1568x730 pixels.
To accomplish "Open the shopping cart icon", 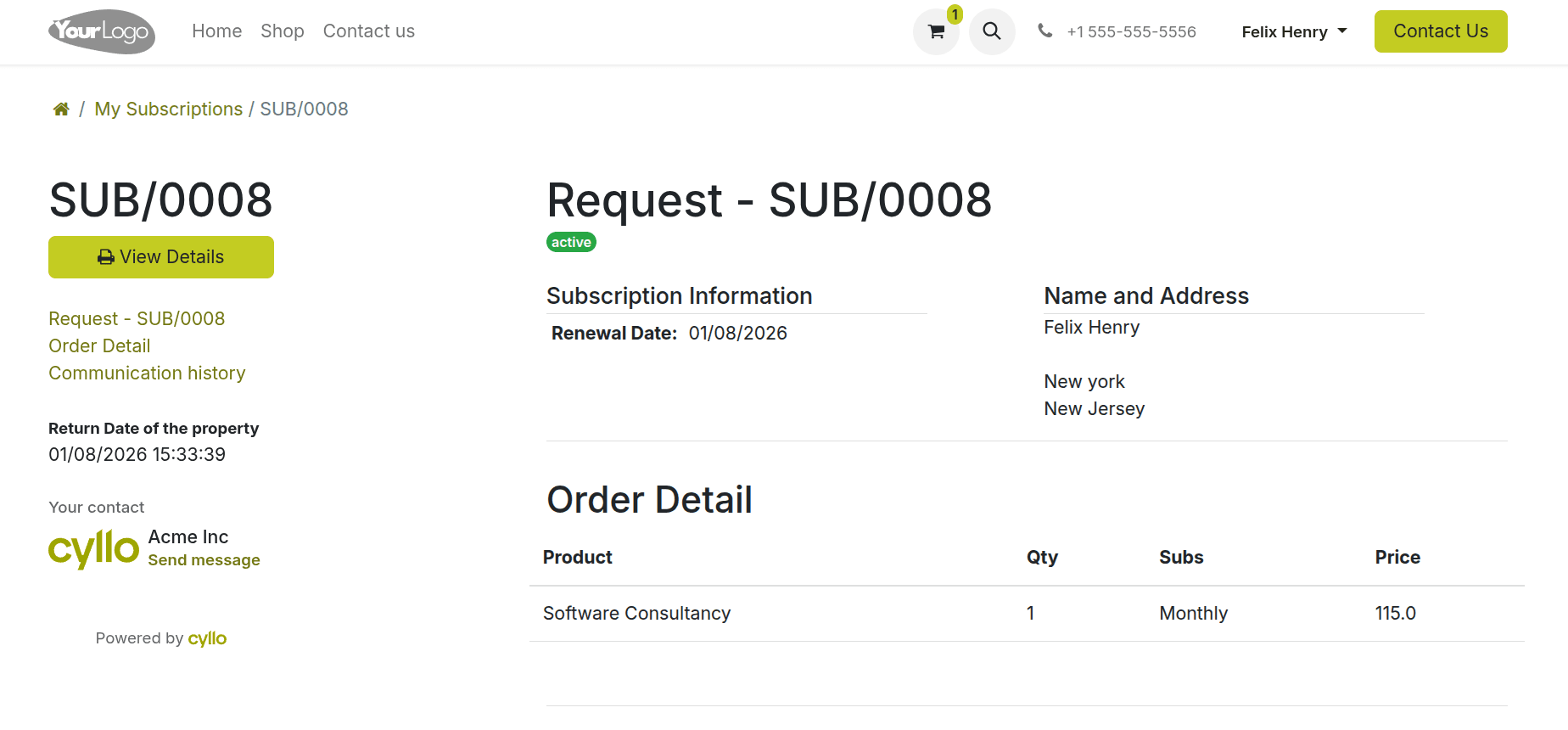I will point(936,31).
